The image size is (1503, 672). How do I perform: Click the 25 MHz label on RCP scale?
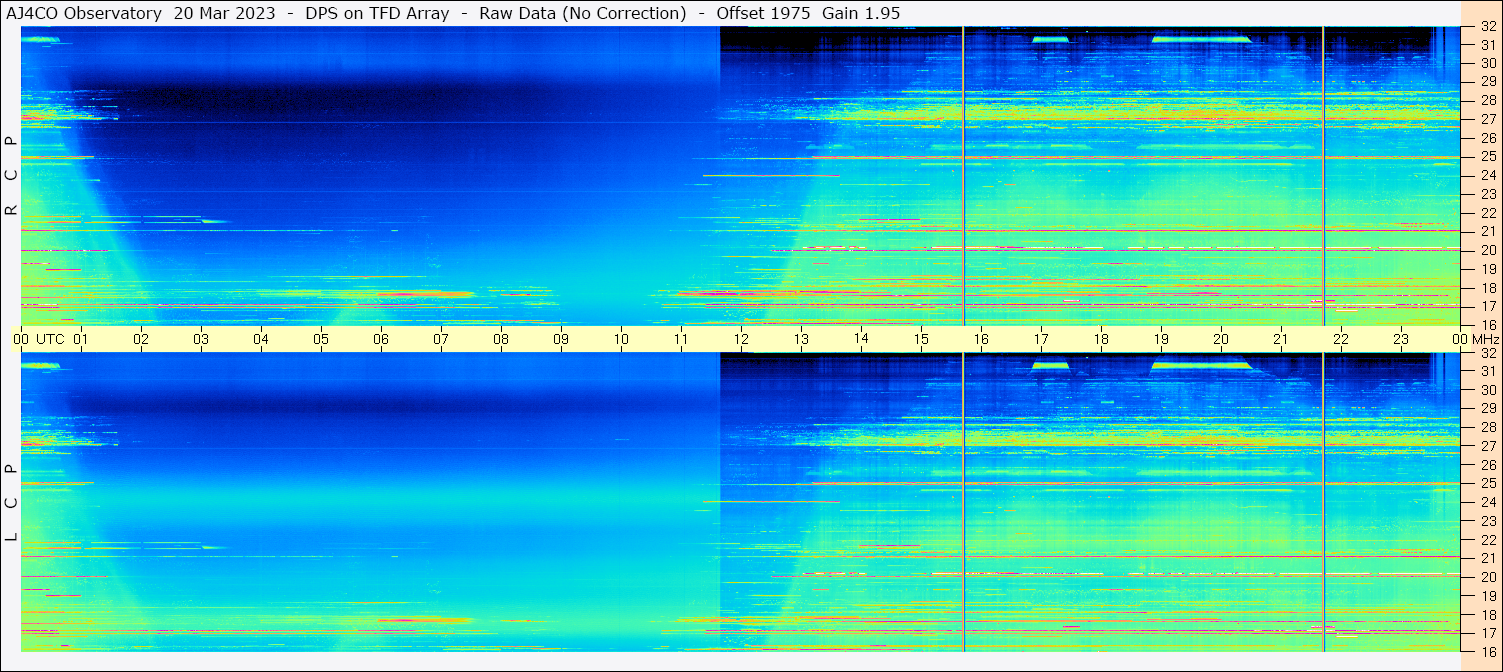pos(1487,157)
